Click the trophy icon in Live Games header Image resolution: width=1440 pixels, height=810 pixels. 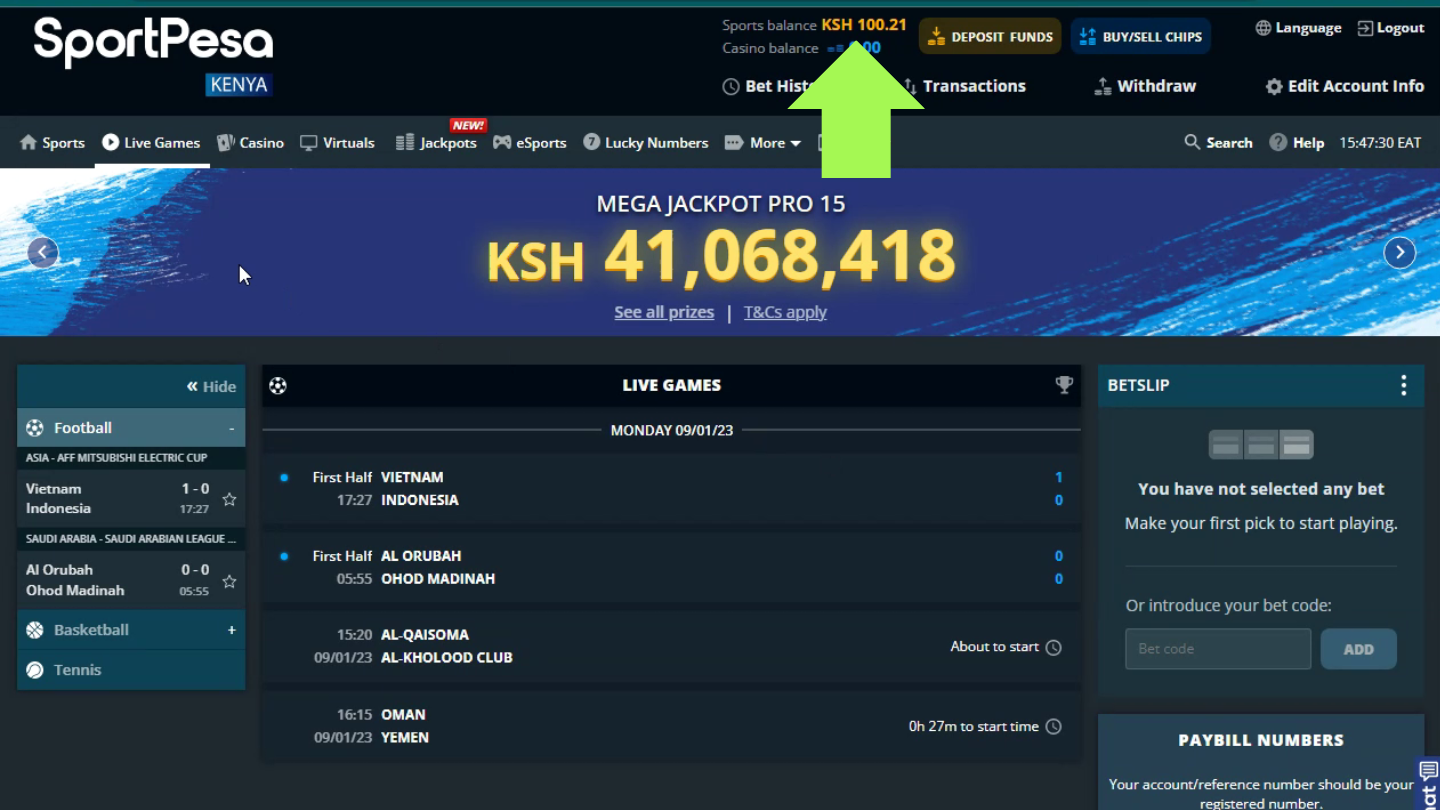pyautogui.click(x=1064, y=385)
